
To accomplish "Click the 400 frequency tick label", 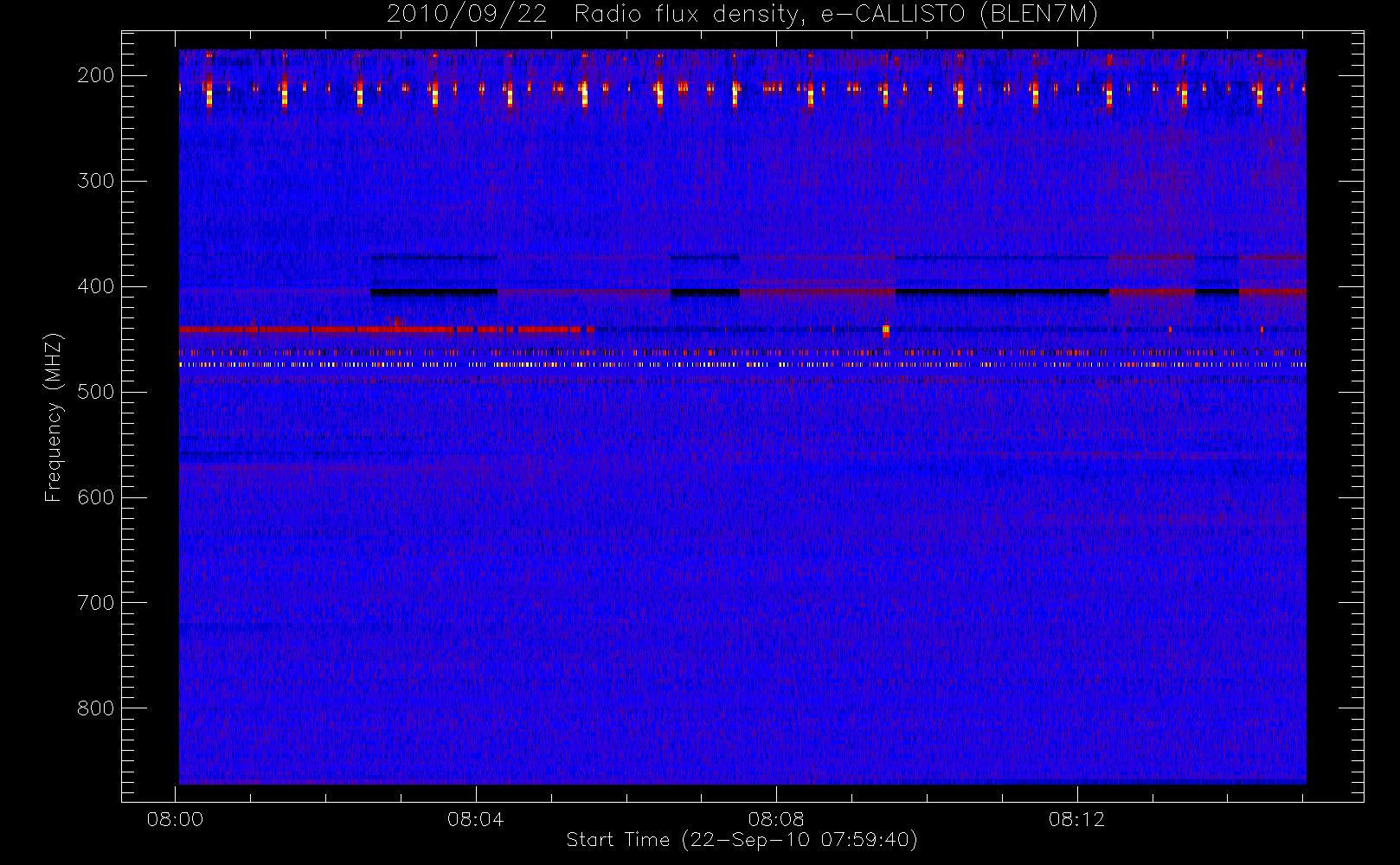I will (x=96, y=286).
